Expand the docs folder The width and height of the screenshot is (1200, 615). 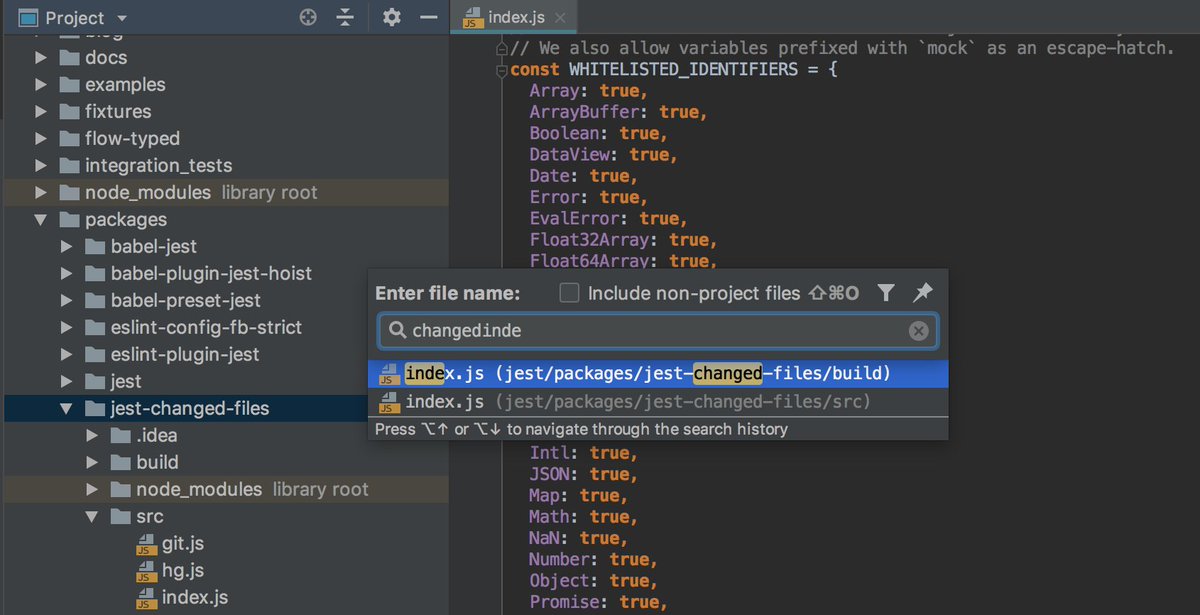pos(41,58)
